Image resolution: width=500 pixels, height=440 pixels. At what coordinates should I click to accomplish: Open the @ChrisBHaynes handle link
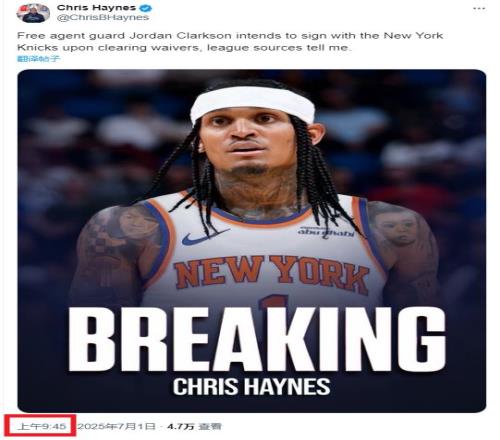click(x=103, y=17)
